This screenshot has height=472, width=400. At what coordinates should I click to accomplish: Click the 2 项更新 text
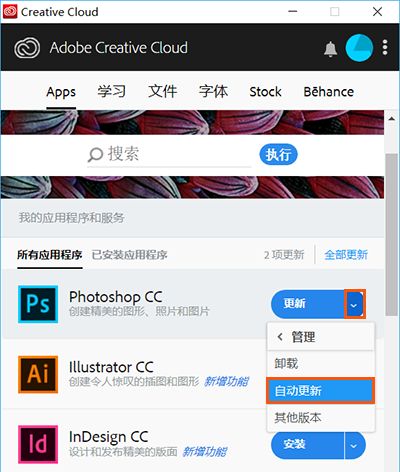284,255
